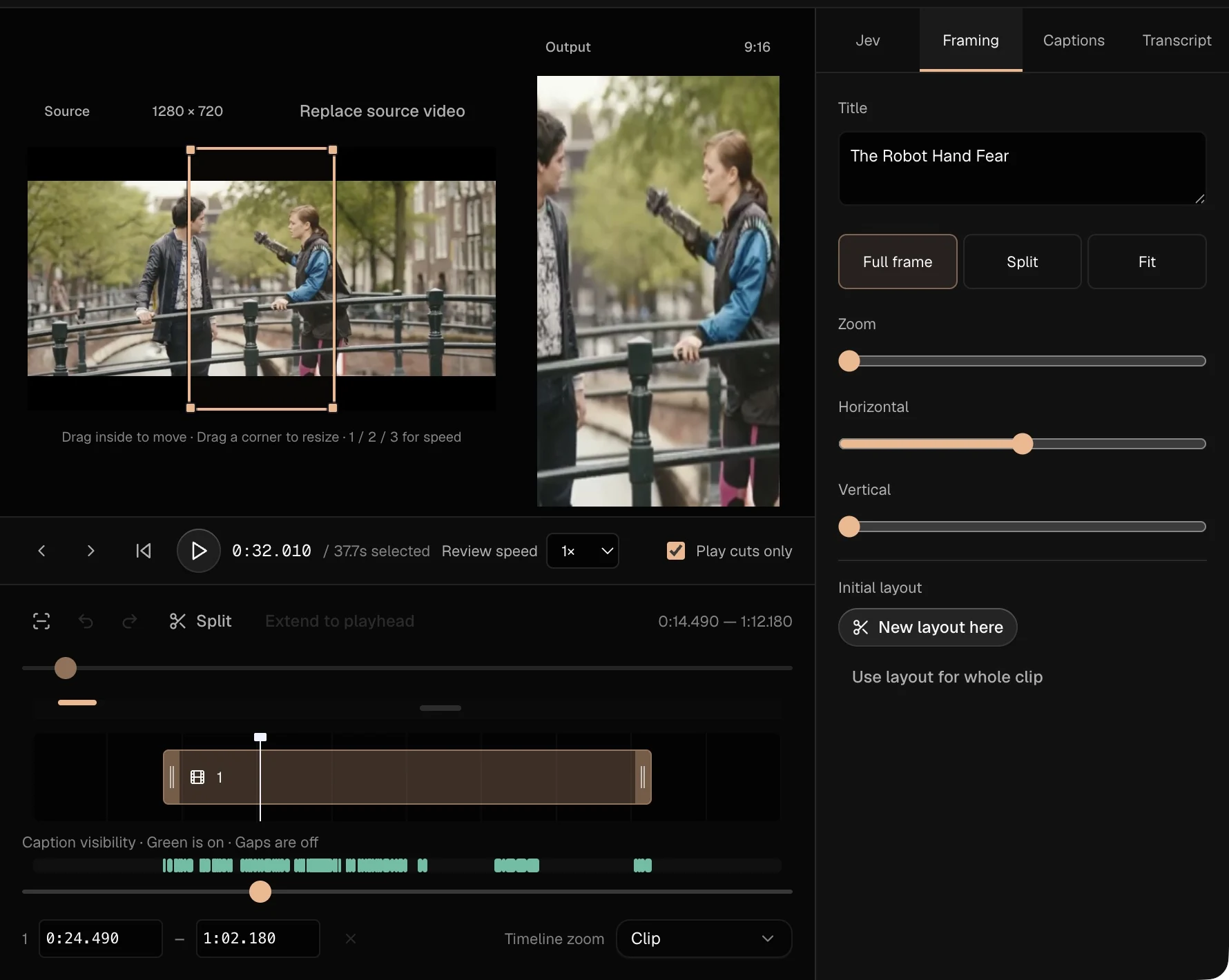Click the Horizontal slider handle
The image size is (1229, 980).
[1023, 444]
